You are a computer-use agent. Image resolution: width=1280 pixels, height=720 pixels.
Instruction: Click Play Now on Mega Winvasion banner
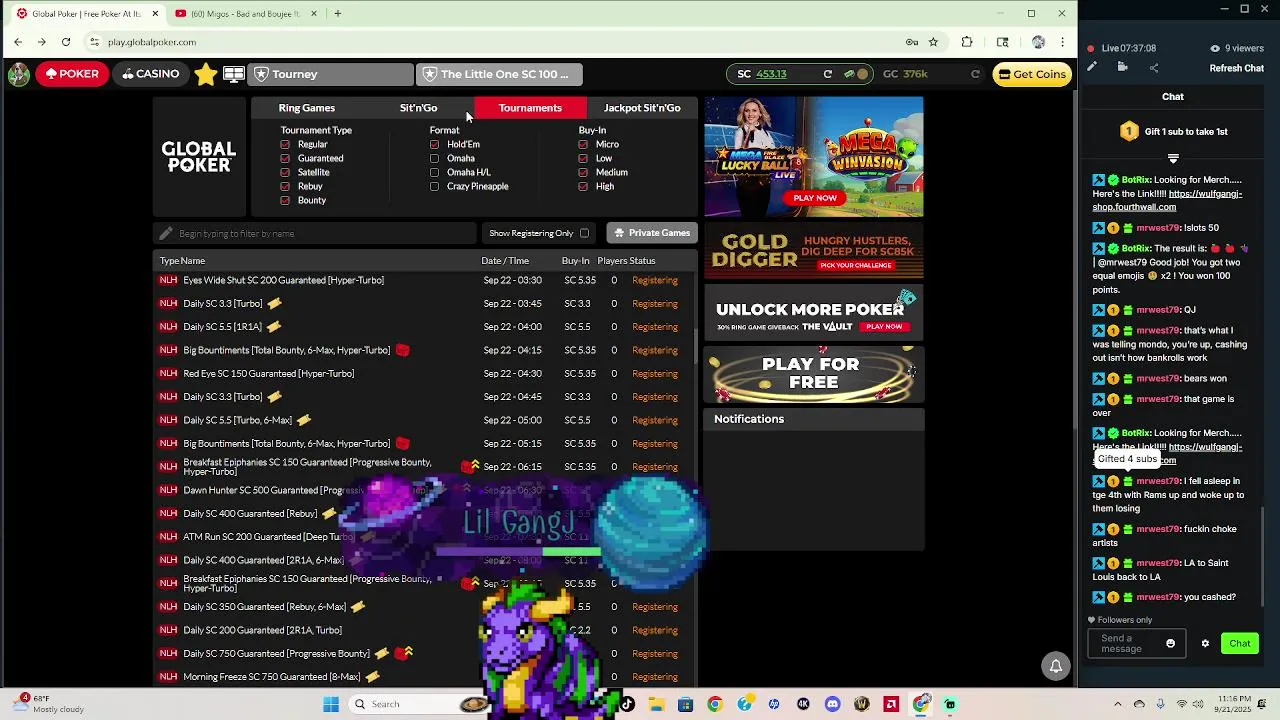[815, 198]
